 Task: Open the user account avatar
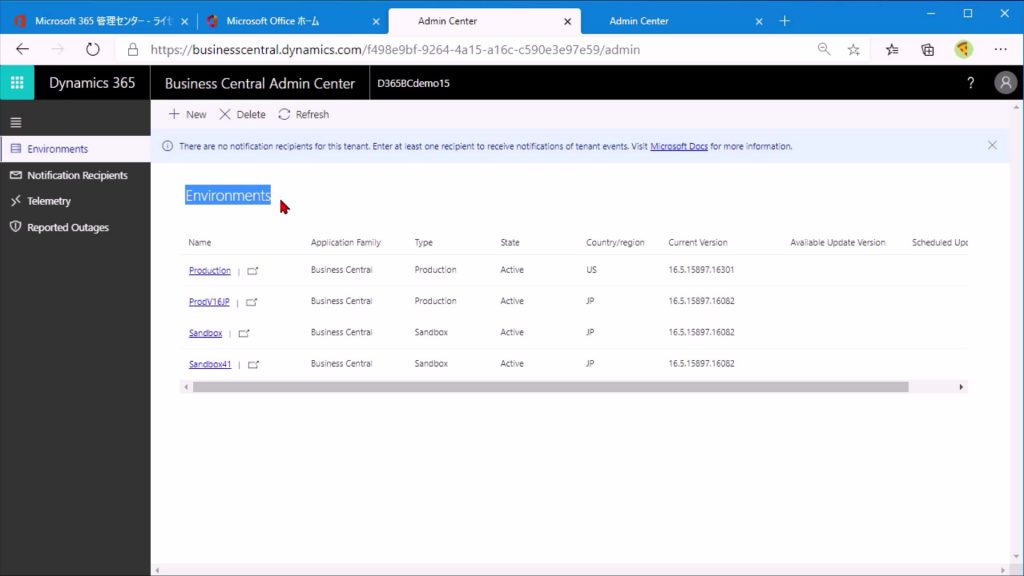[1006, 83]
